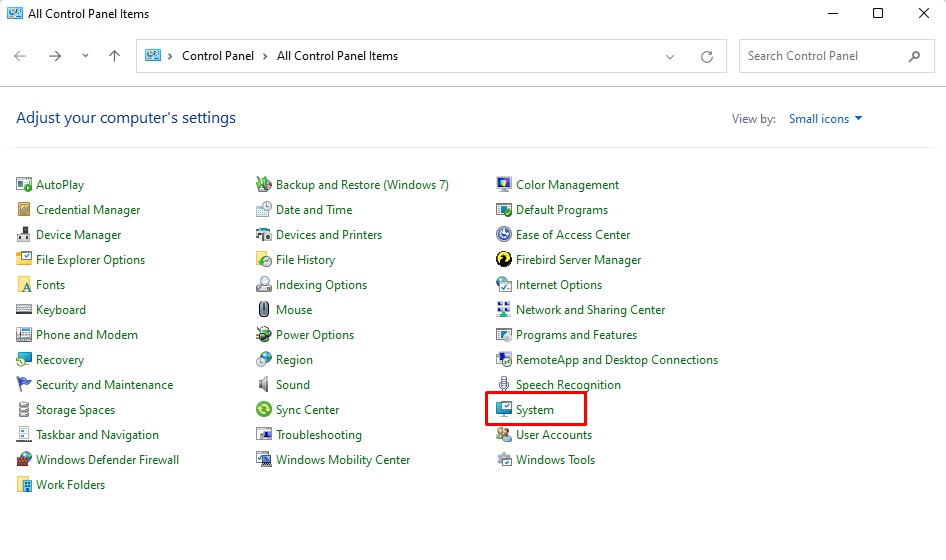Refresh the Control Panel view
Image resolution: width=946 pixels, height=560 pixels.
tap(706, 57)
